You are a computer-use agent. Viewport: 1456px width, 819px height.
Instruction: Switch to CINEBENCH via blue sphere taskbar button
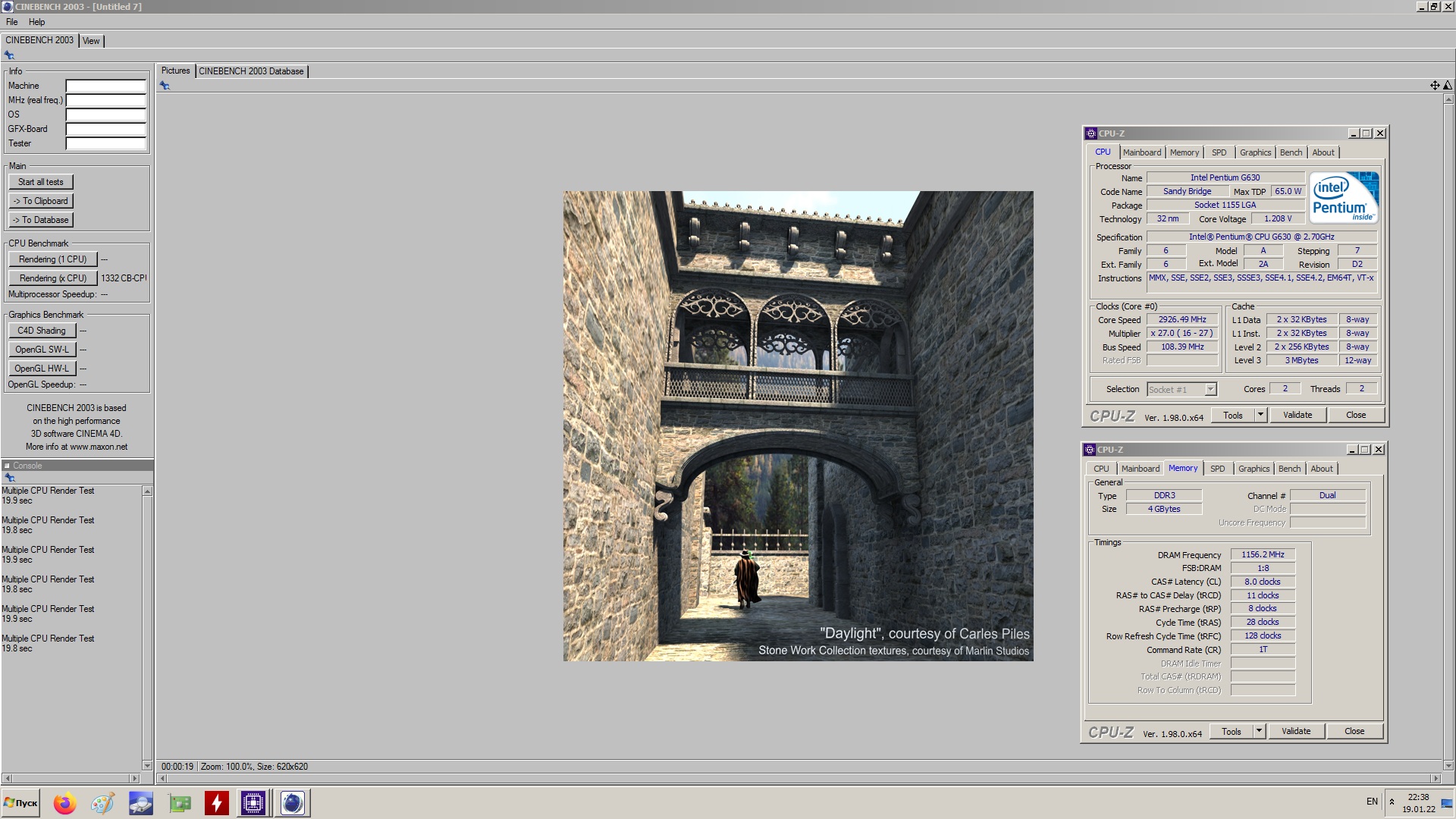point(292,803)
